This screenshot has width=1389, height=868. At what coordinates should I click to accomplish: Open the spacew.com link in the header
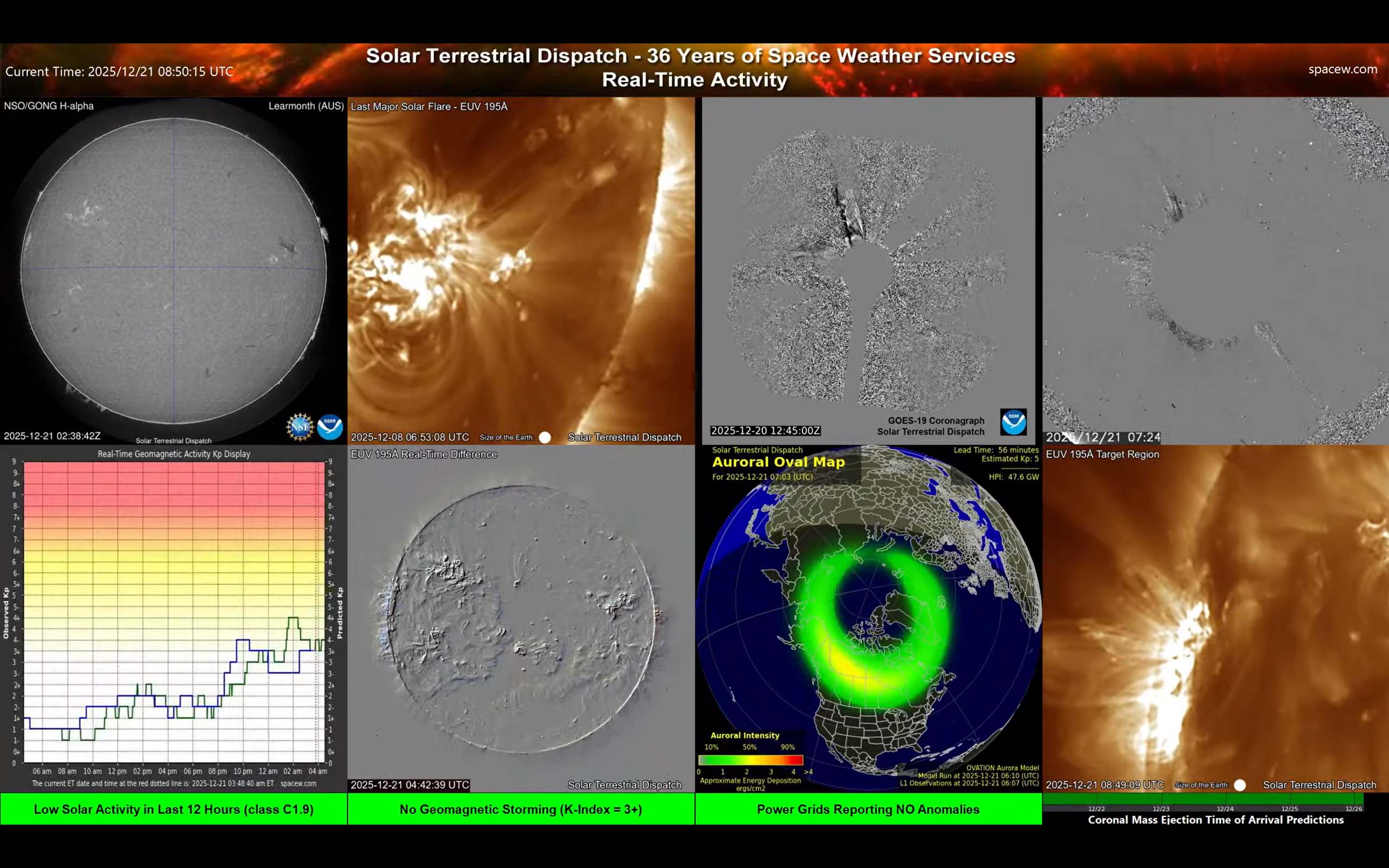tap(1342, 69)
